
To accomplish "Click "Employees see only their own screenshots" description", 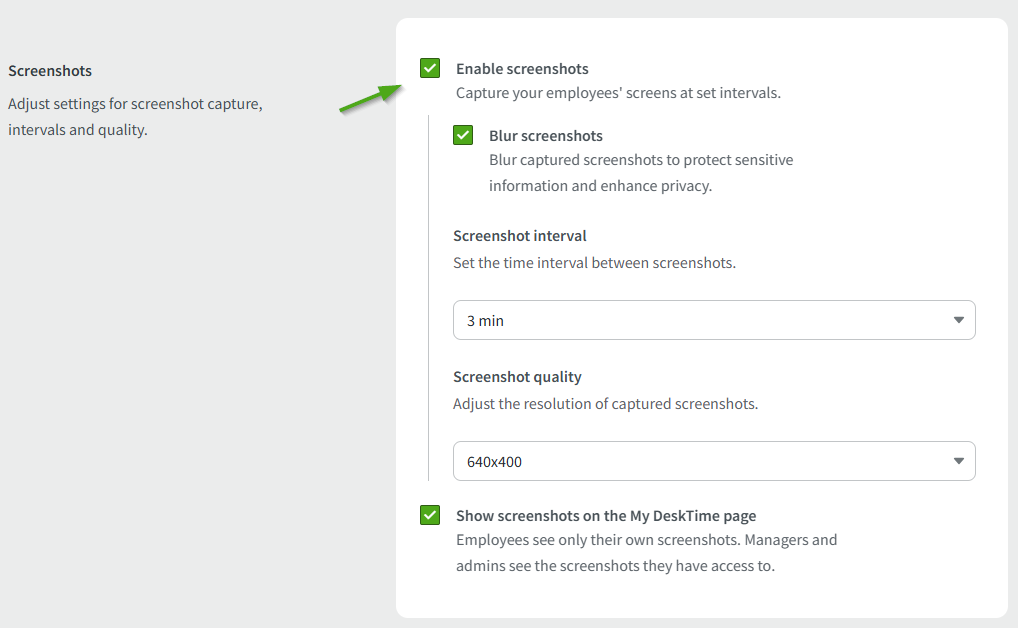I will coord(646,540).
